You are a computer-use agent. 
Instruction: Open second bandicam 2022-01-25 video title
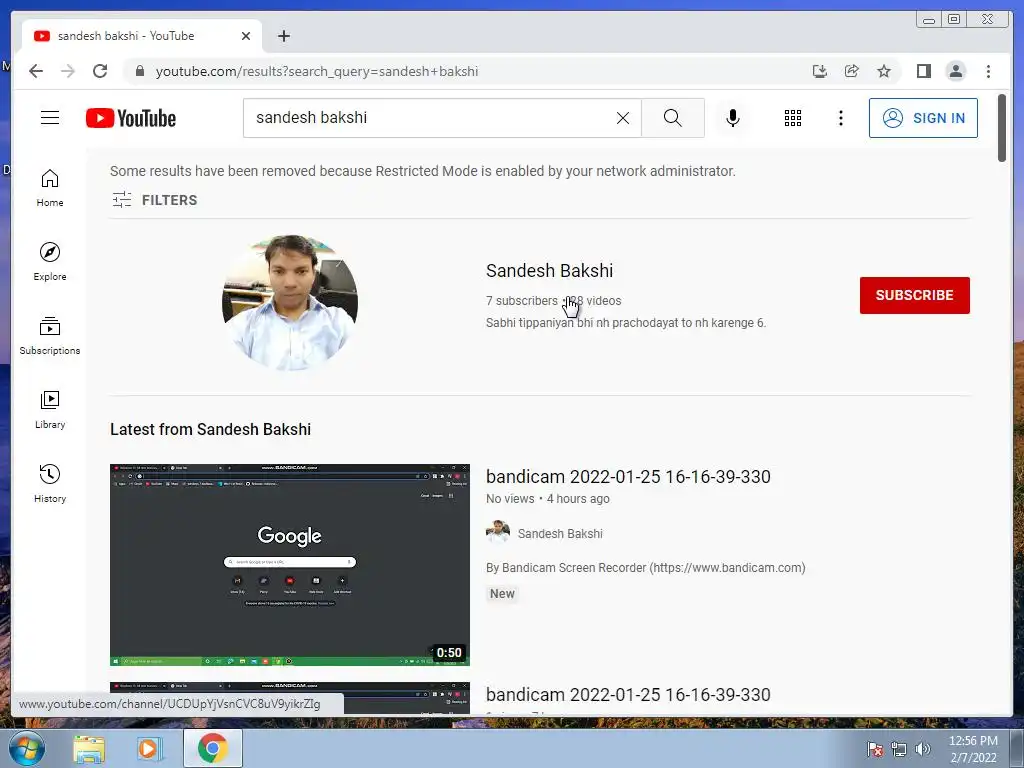click(628, 694)
